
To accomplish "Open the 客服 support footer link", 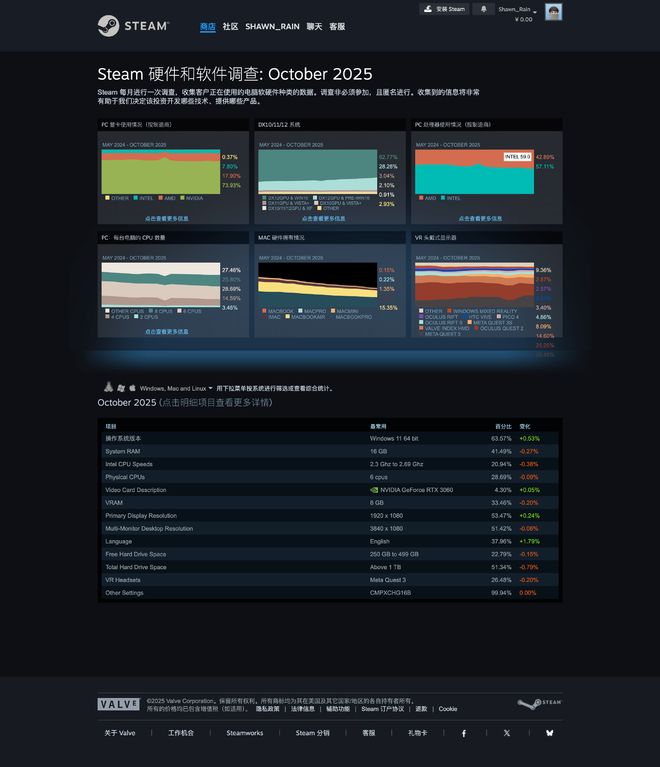I will click(368, 733).
